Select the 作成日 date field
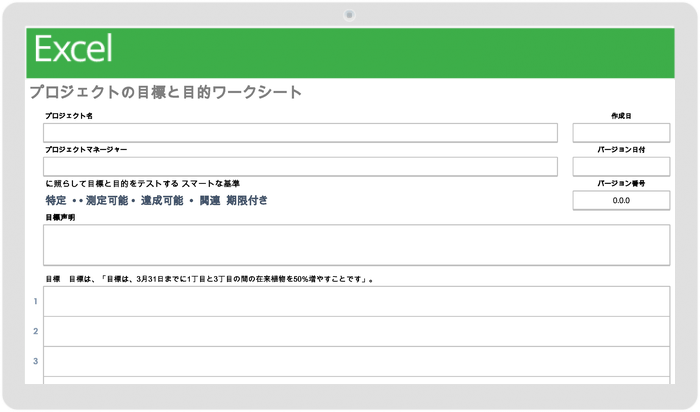 621,133
